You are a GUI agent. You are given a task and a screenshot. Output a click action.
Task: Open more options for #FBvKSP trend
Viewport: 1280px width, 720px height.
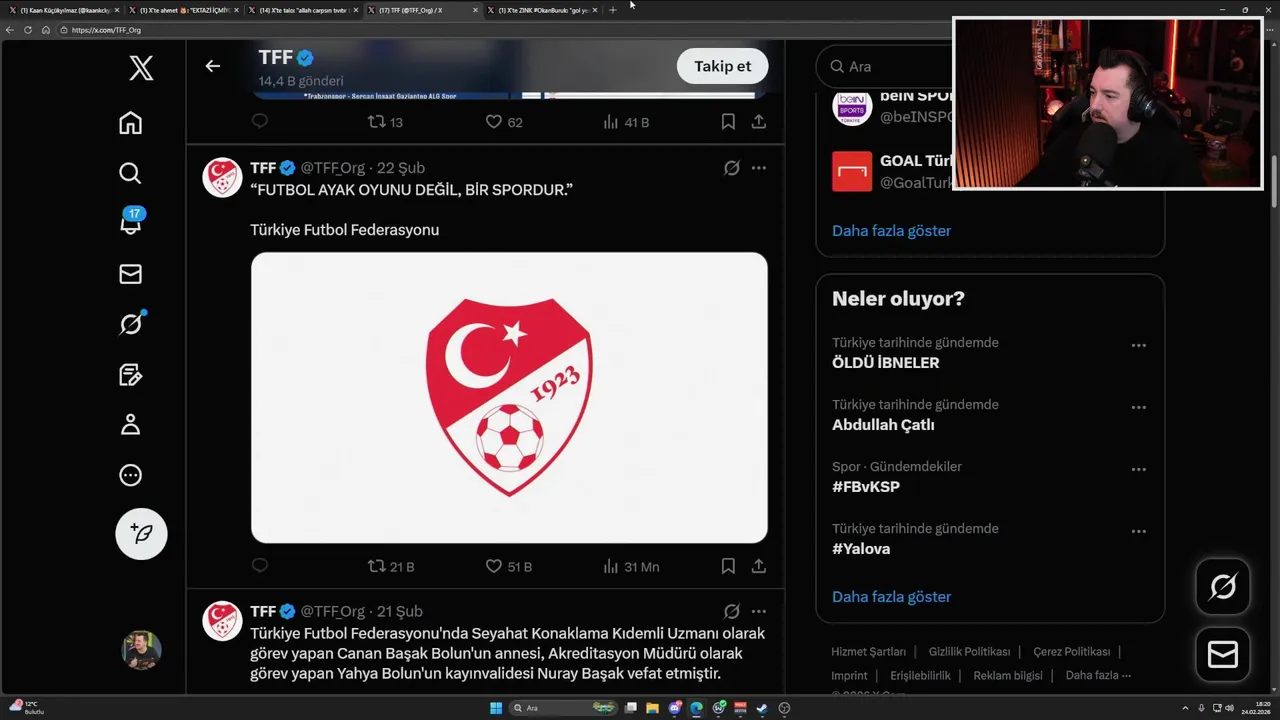[1138, 469]
